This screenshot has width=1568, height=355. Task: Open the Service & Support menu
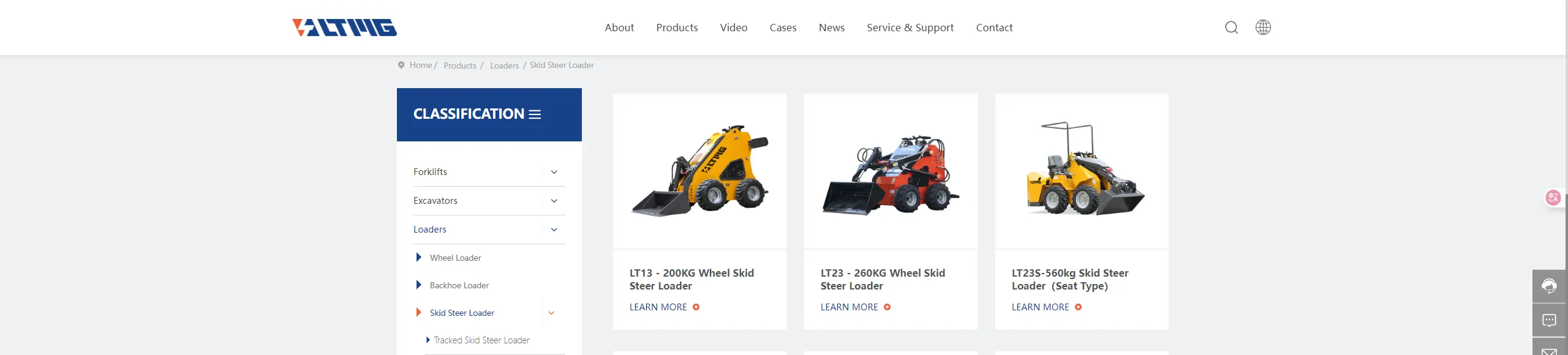pos(910,28)
